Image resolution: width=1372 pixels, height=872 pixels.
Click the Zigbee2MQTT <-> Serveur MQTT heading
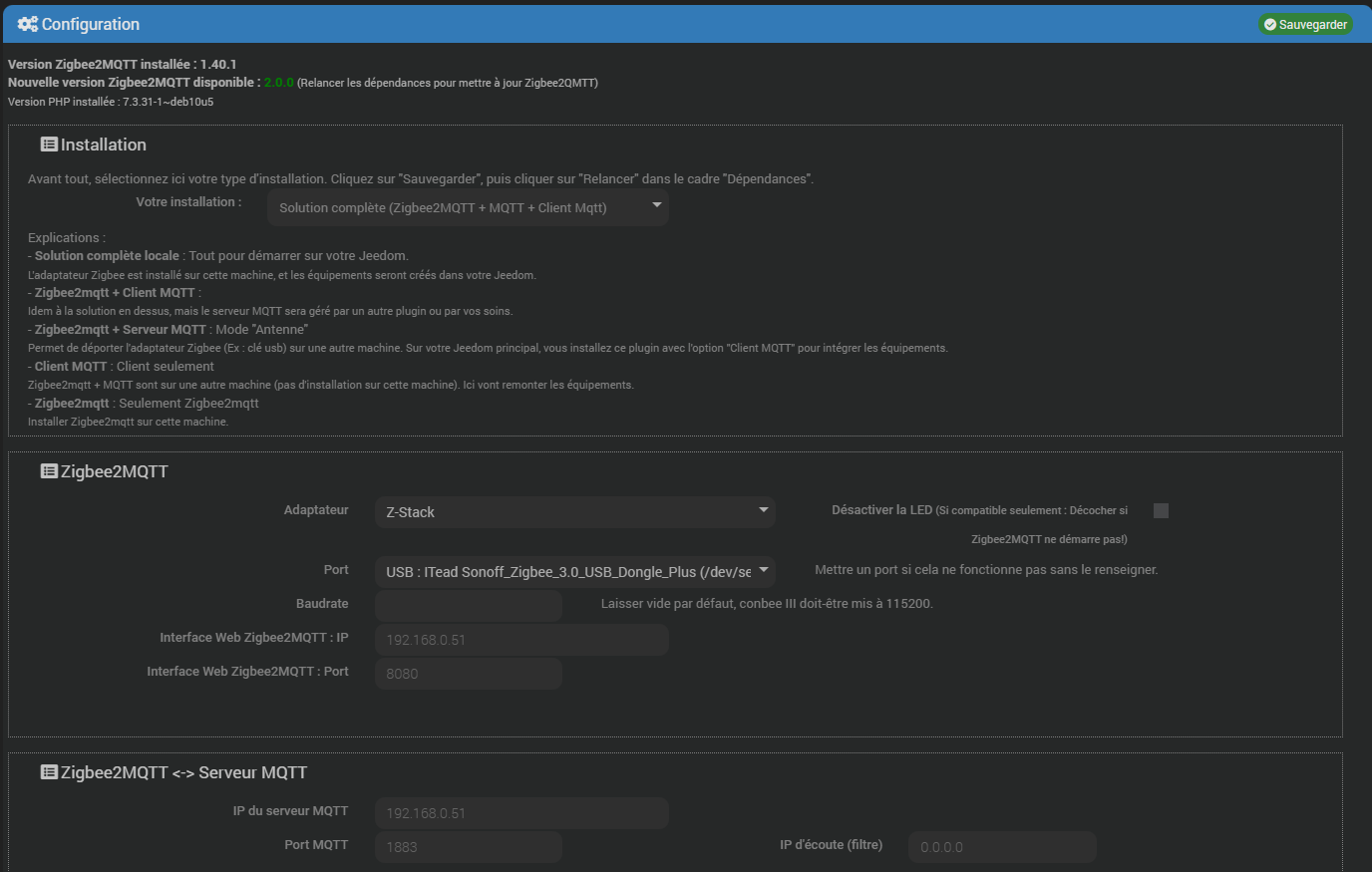pyautogui.click(x=183, y=772)
